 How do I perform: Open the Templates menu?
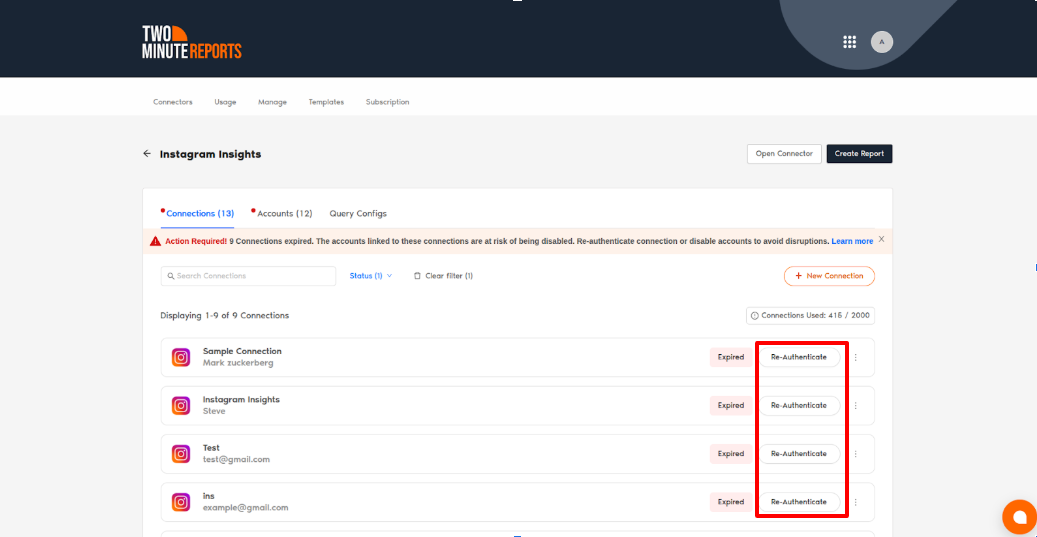[x=326, y=102]
